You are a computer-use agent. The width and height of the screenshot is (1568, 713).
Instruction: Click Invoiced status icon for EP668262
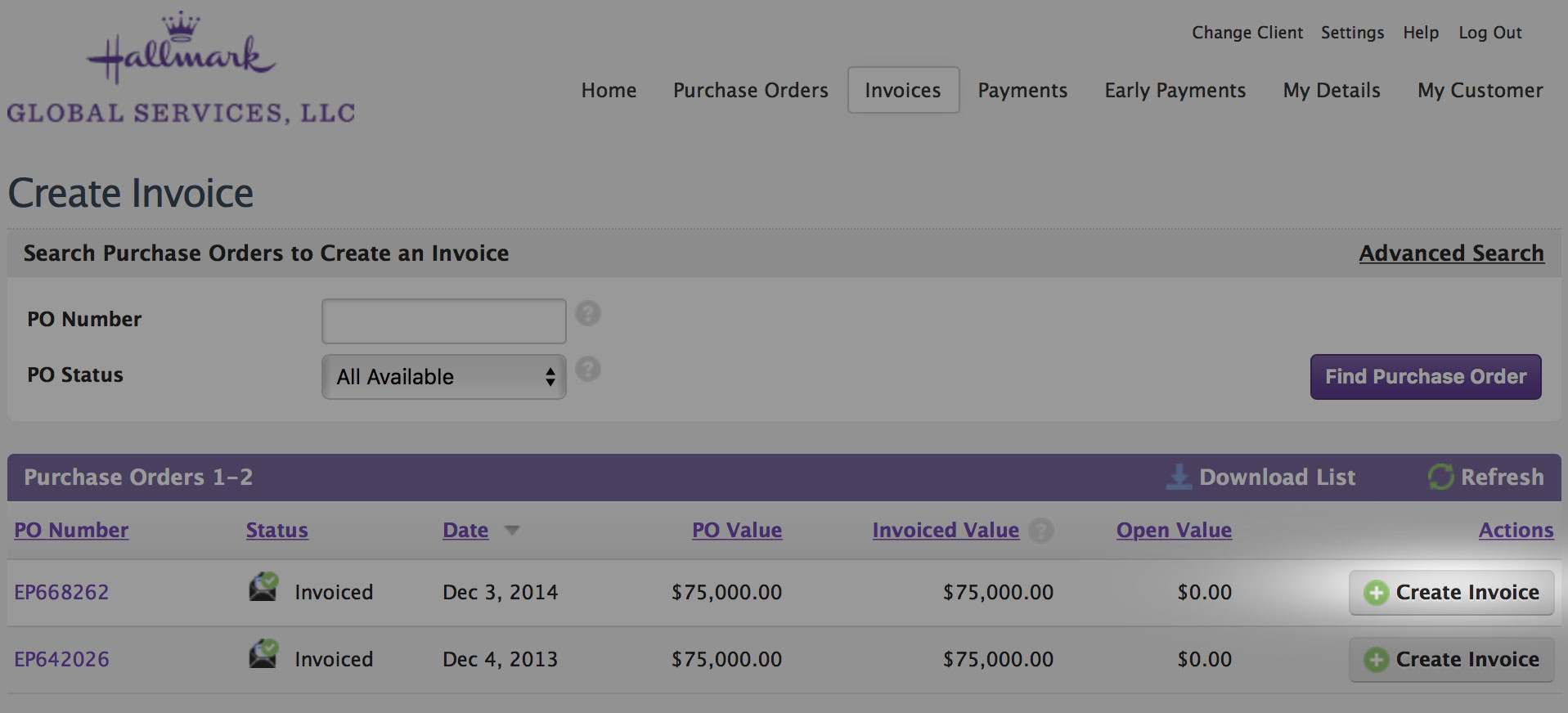click(263, 587)
